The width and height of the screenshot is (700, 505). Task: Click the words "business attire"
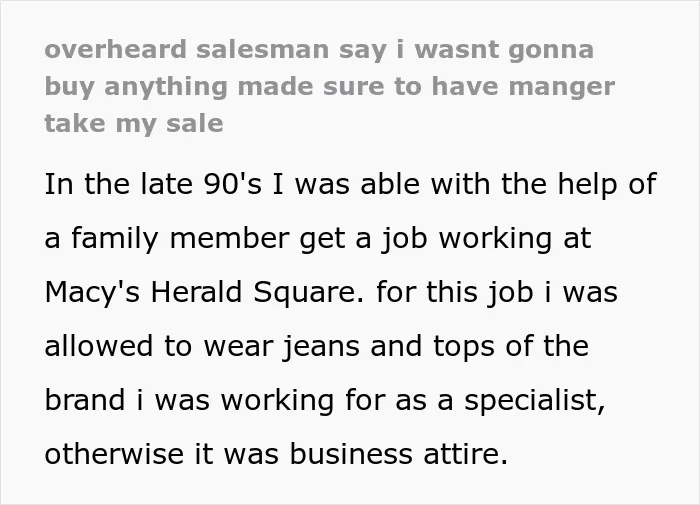[399, 454]
